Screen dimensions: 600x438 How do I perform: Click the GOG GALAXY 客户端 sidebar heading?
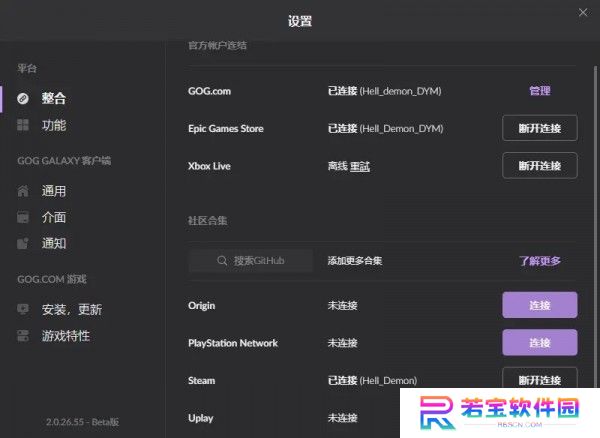coord(64,161)
